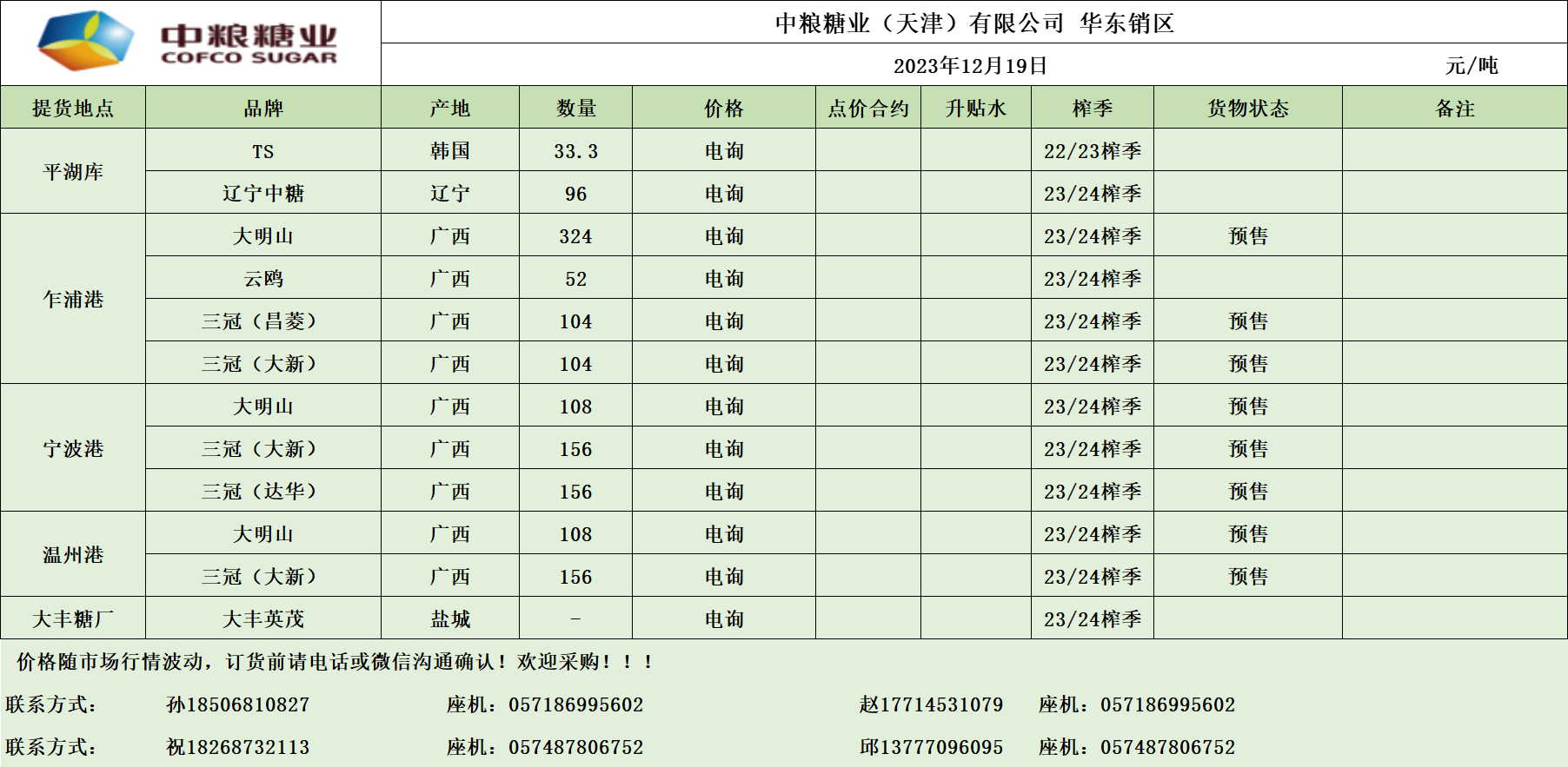
Task: Select the 点价合约 header cell
Action: (867, 108)
